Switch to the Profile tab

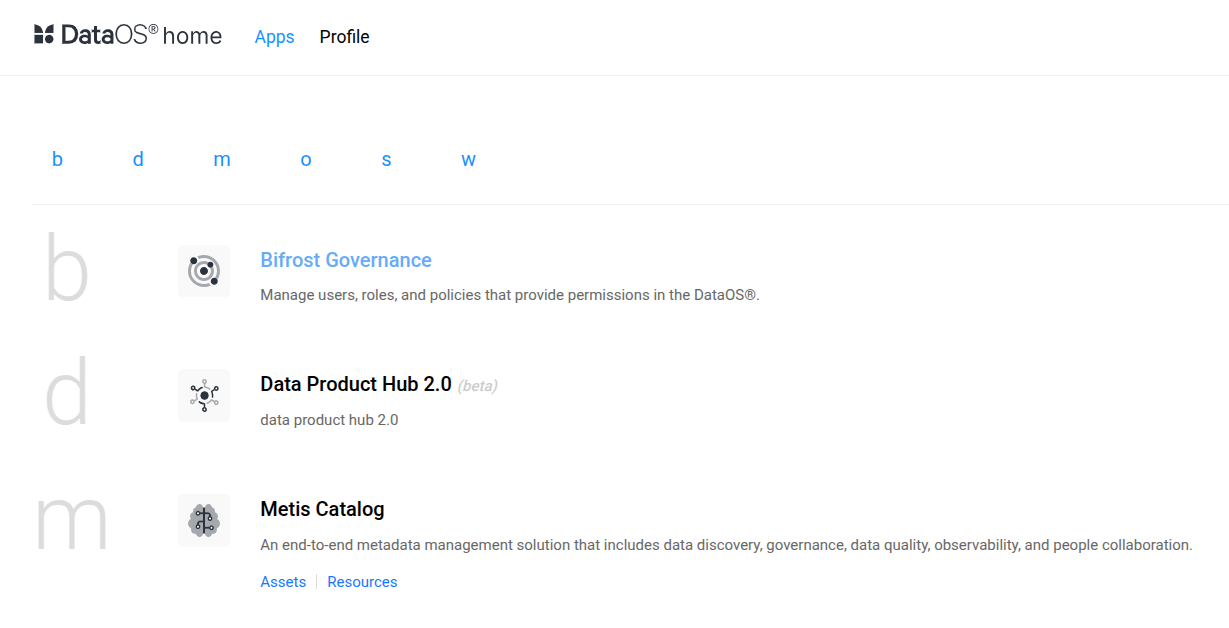pyautogui.click(x=345, y=37)
